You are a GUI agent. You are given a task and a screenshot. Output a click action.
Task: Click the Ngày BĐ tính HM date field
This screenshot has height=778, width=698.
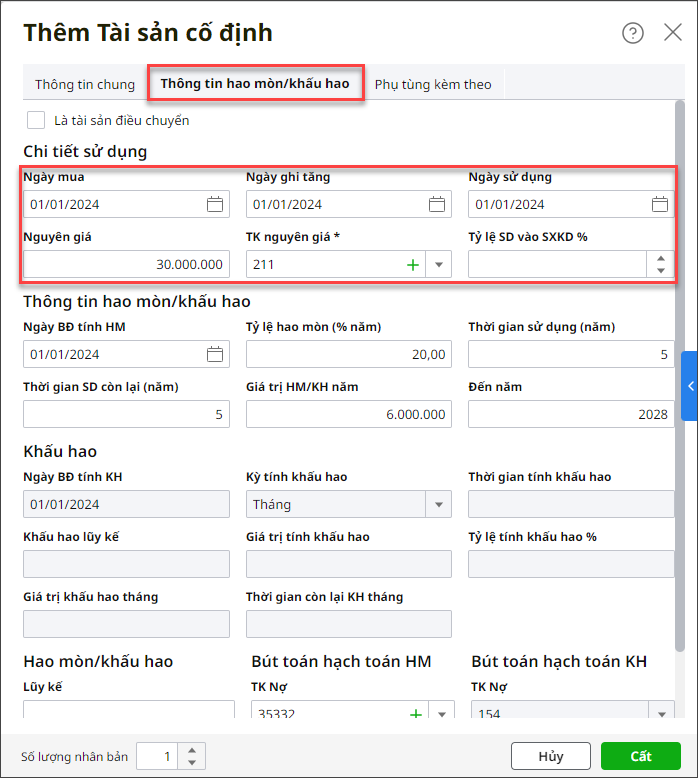click(126, 354)
